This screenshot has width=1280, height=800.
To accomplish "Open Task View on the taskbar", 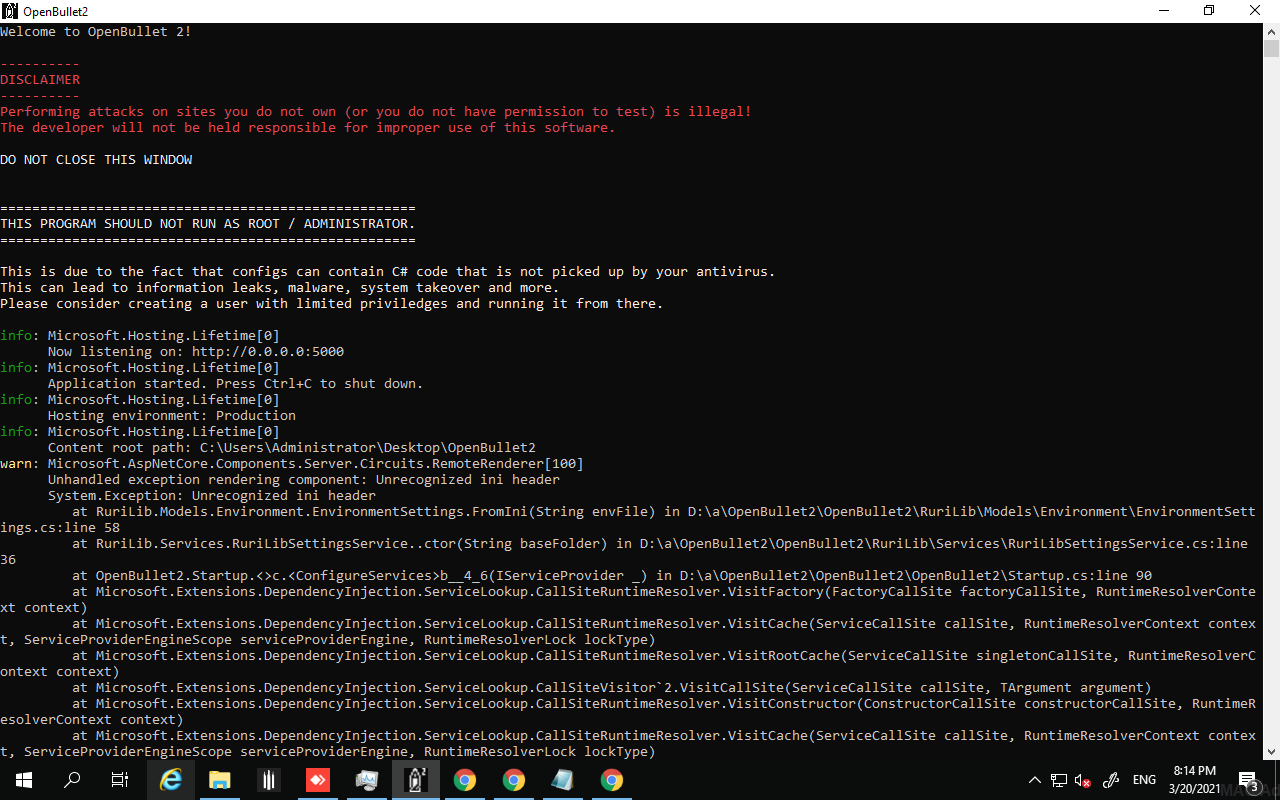I will click(120, 780).
